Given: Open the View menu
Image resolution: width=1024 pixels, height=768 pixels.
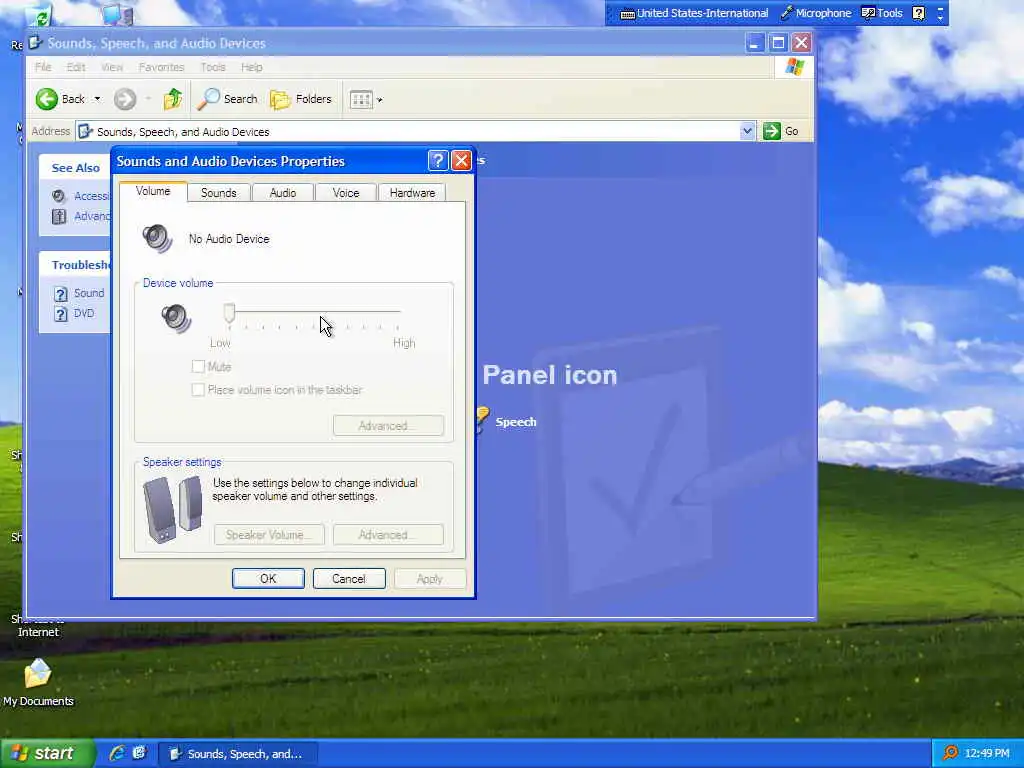Looking at the screenshot, I should click(x=112, y=67).
